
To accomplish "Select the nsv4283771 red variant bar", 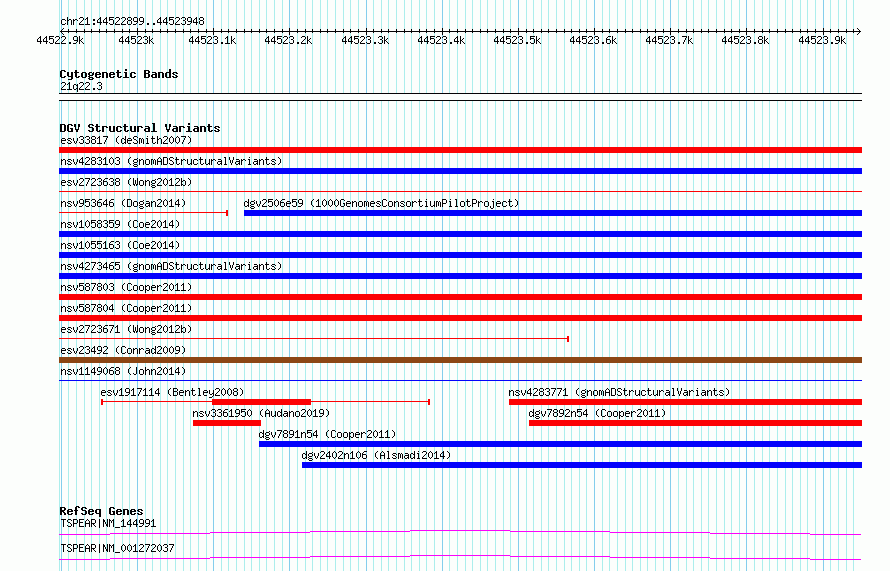I will tap(686, 402).
